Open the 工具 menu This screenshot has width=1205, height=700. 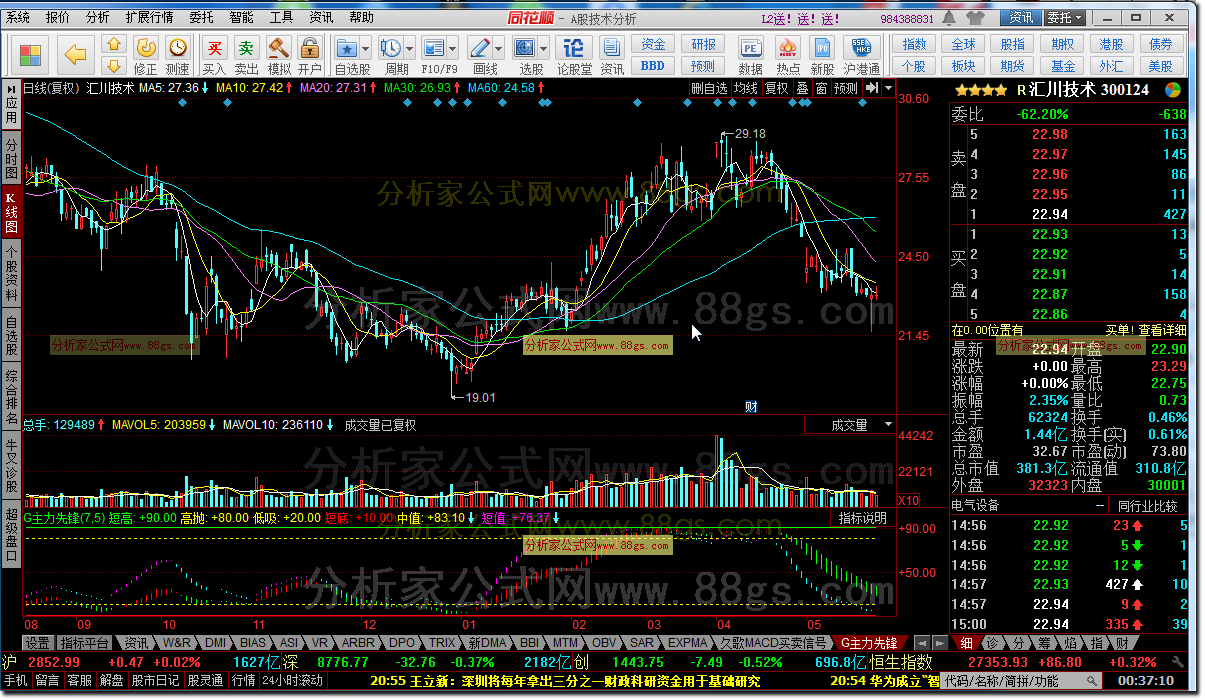click(282, 17)
